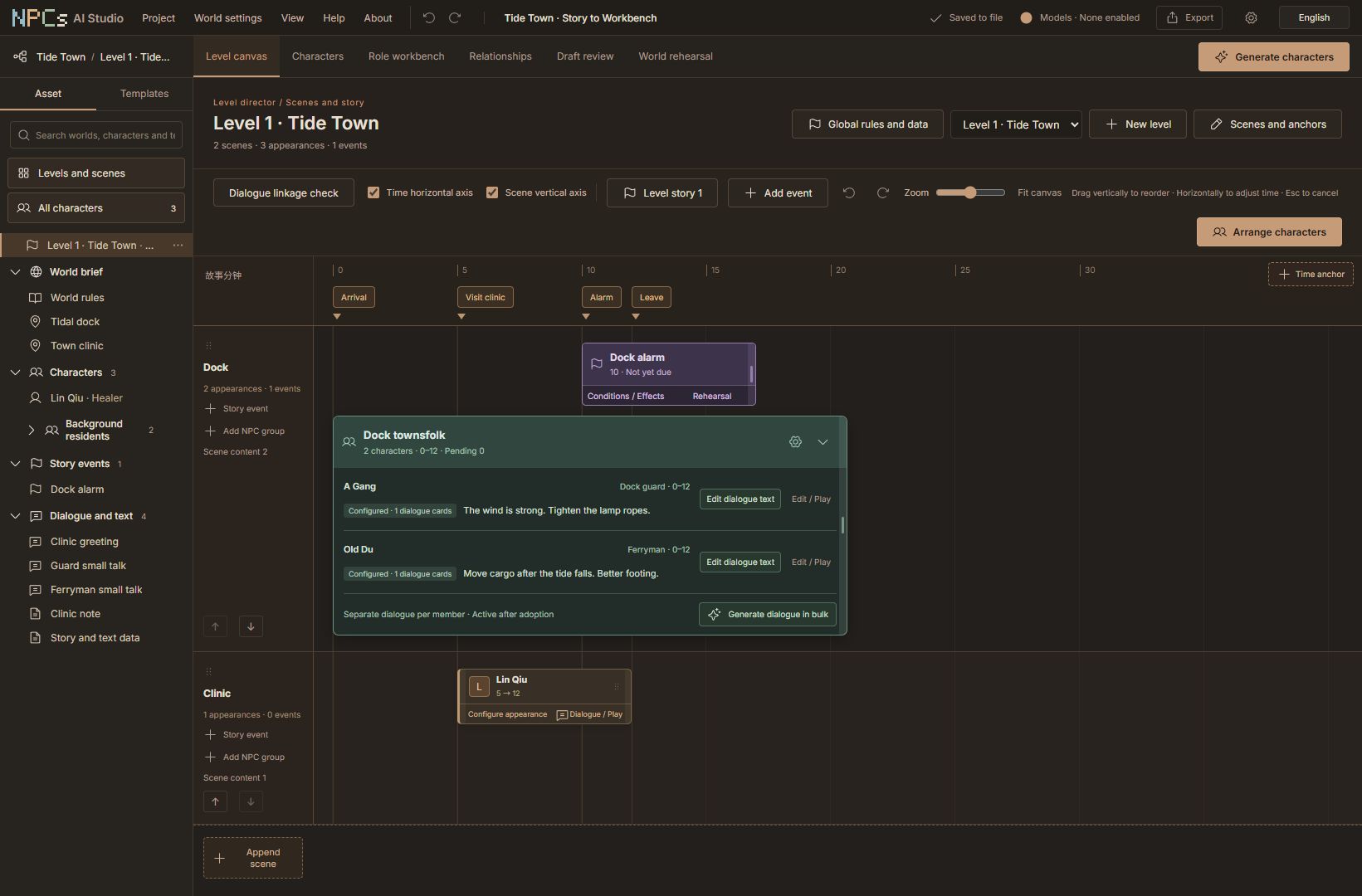Open the English language selector
1362x896 pixels.
(1314, 17)
